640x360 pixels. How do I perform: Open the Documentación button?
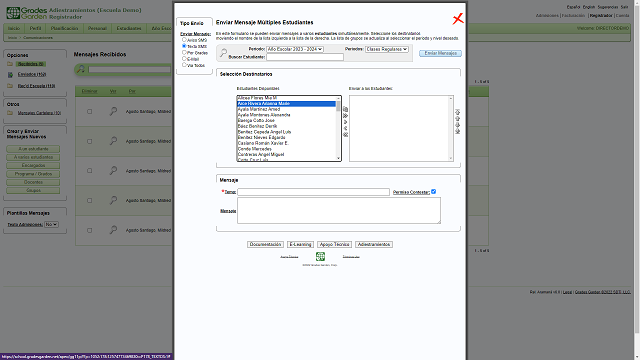click(265, 244)
